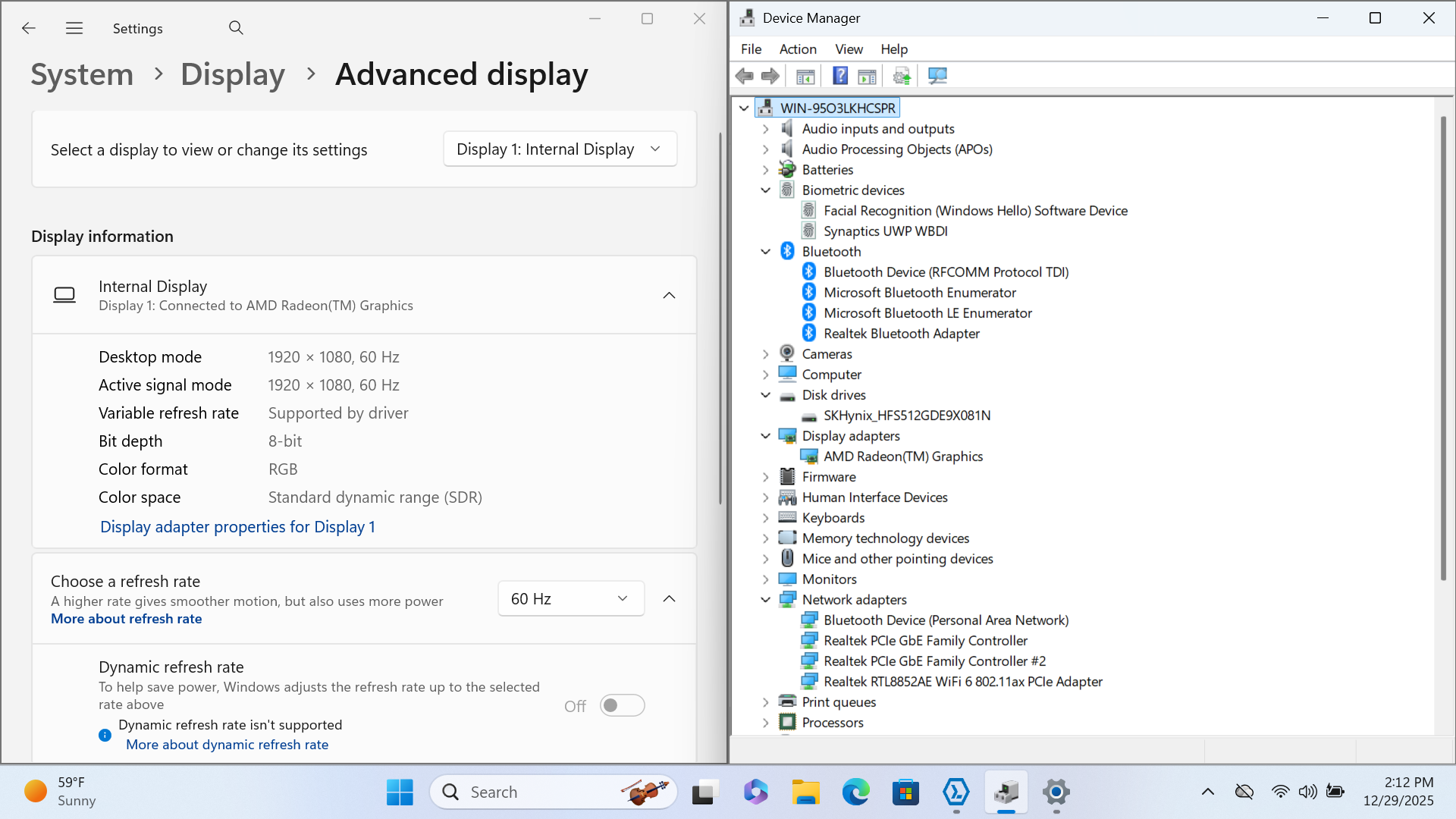Click Show/Hide Action Pane toolbar icon
This screenshot has height=819, width=1456.
coord(867,76)
